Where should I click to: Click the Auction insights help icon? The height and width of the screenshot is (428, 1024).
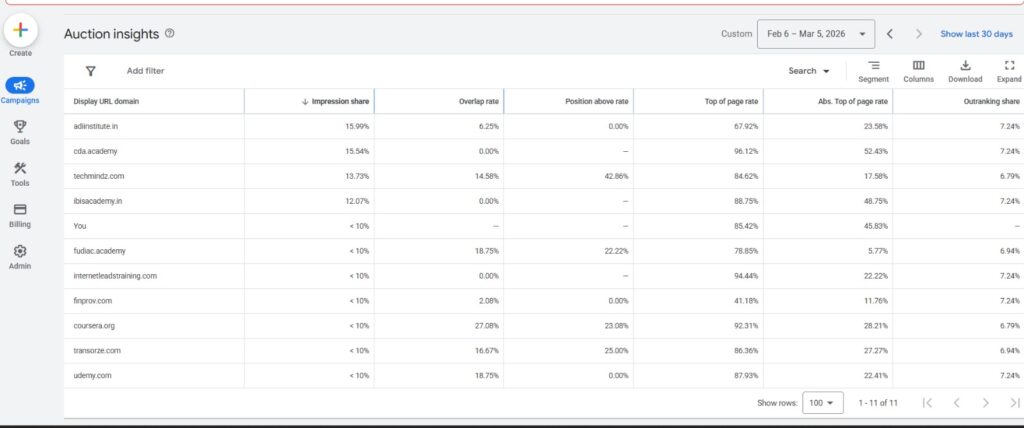coord(170,33)
